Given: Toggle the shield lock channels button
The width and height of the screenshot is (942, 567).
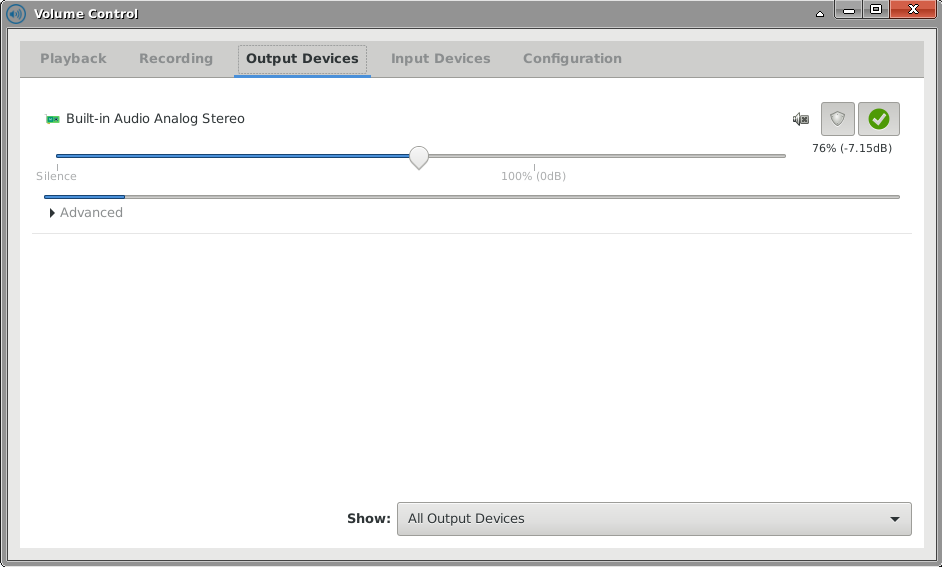Looking at the screenshot, I should (x=838, y=119).
